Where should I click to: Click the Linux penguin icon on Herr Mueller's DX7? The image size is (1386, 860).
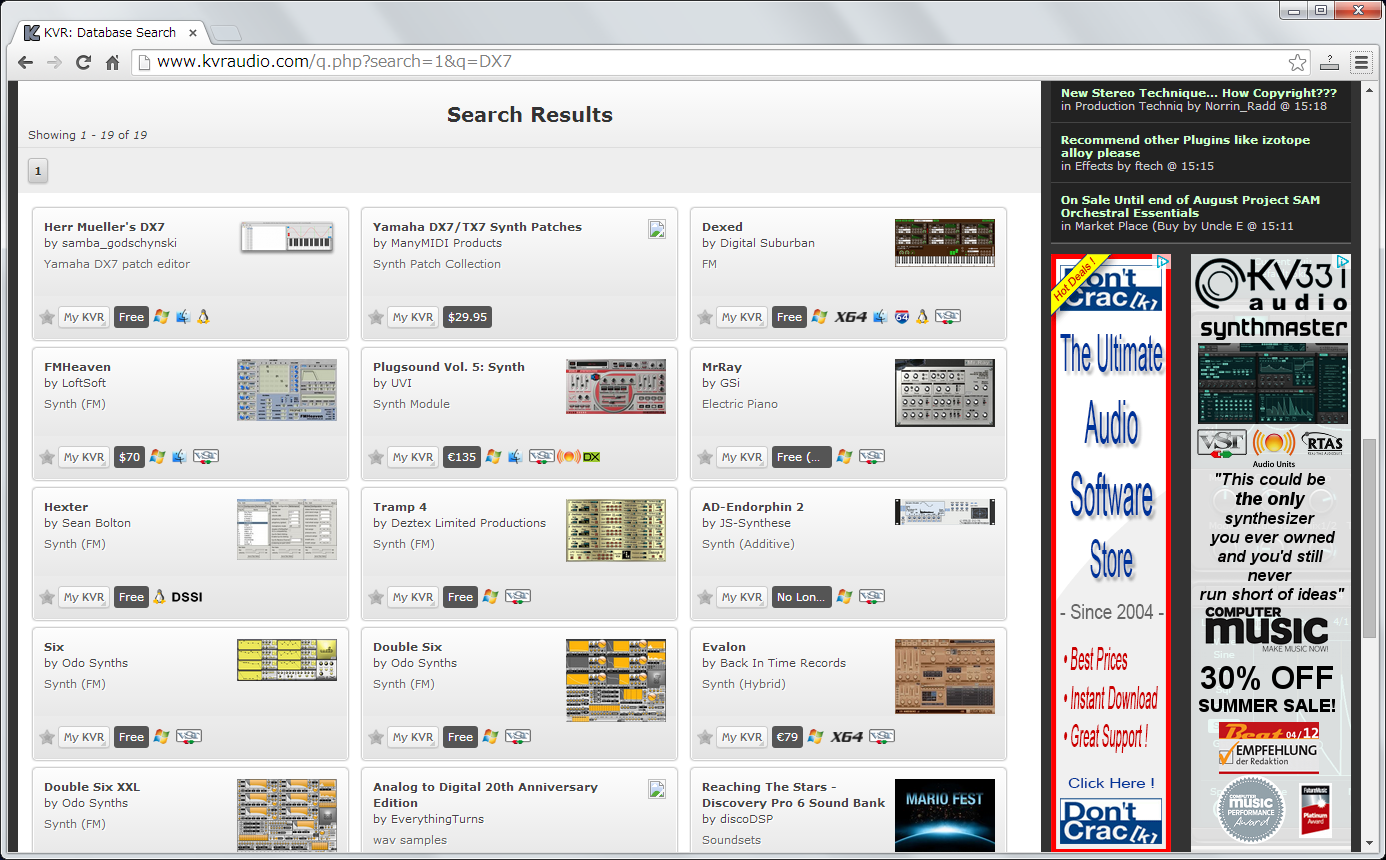[x=204, y=317]
